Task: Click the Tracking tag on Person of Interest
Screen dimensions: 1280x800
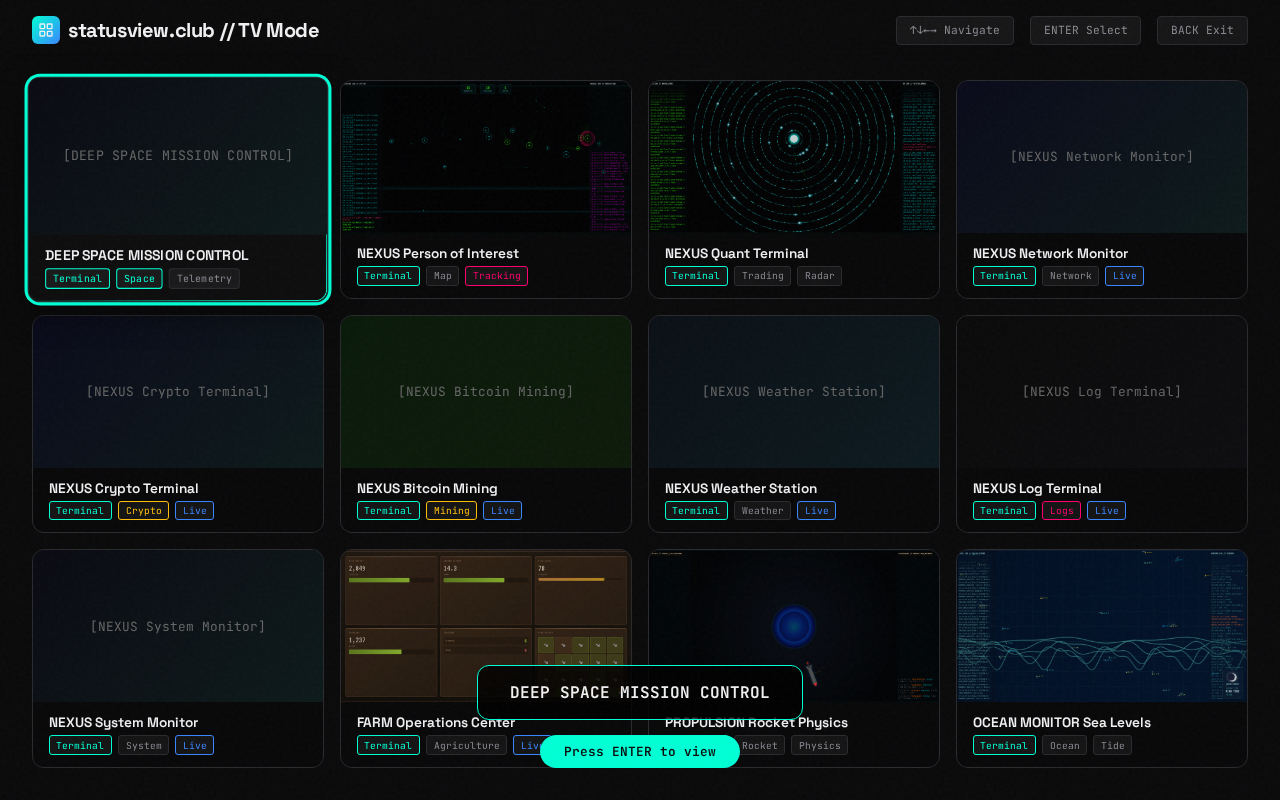Action: pos(496,276)
